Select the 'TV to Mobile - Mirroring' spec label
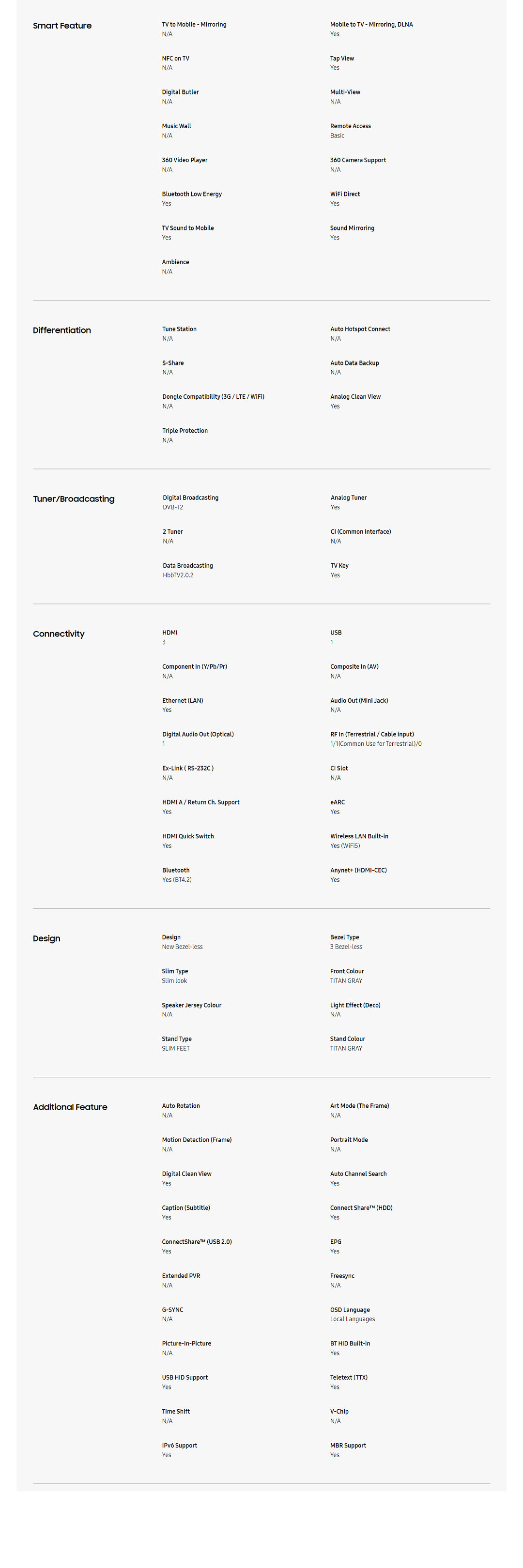The height and width of the screenshot is (1568, 523). [x=194, y=24]
